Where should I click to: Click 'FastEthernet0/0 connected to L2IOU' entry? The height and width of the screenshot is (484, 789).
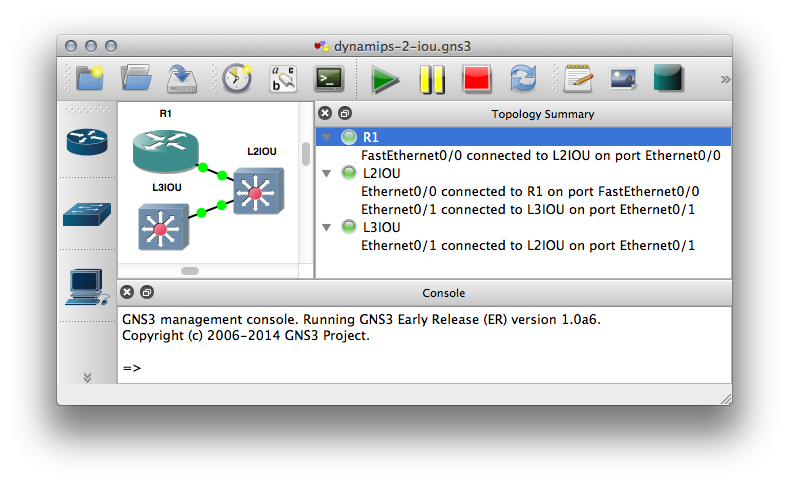pyautogui.click(x=541, y=155)
